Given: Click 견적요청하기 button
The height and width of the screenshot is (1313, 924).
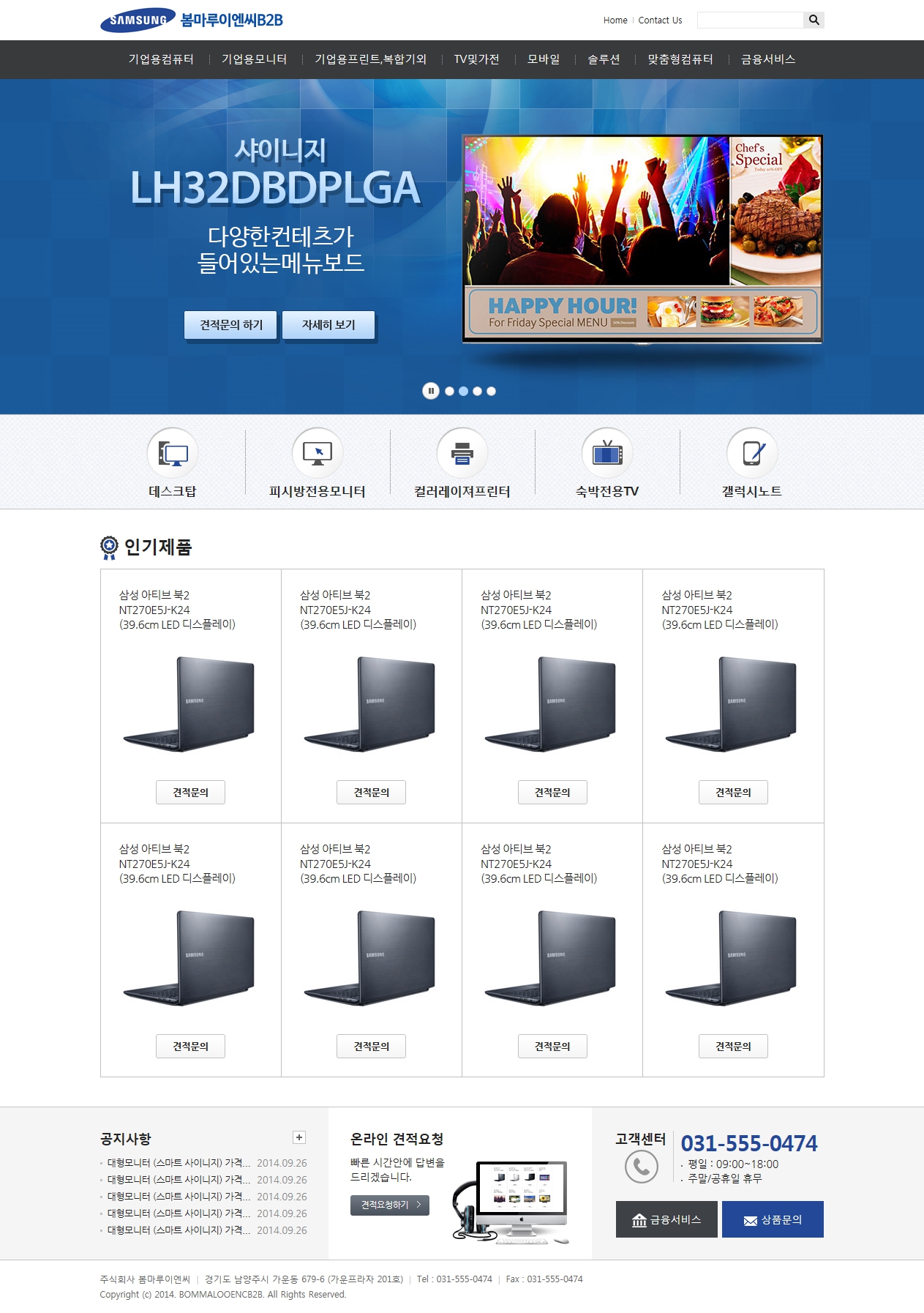Looking at the screenshot, I should (390, 1205).
